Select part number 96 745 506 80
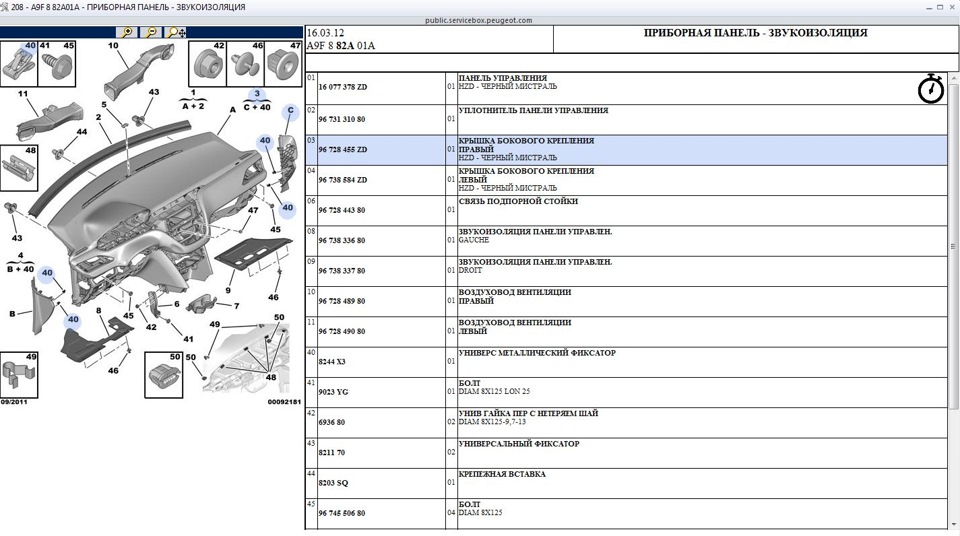 click(342, 513)
